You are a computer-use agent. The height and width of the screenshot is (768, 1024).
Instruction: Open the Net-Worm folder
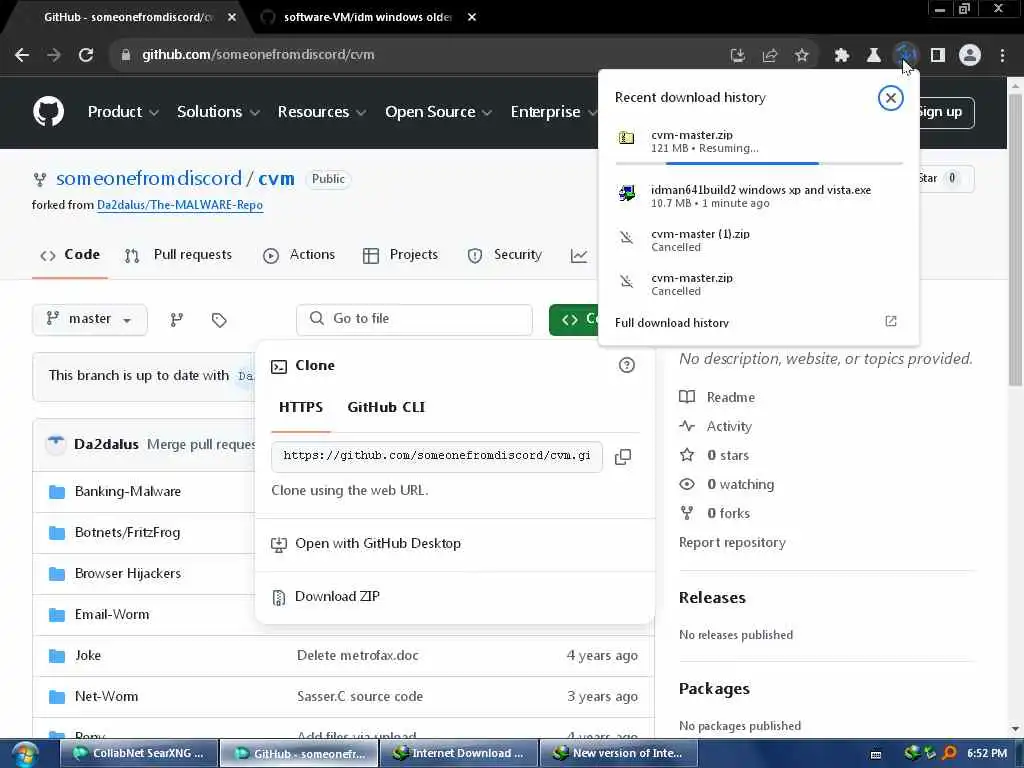click(106, 696)
